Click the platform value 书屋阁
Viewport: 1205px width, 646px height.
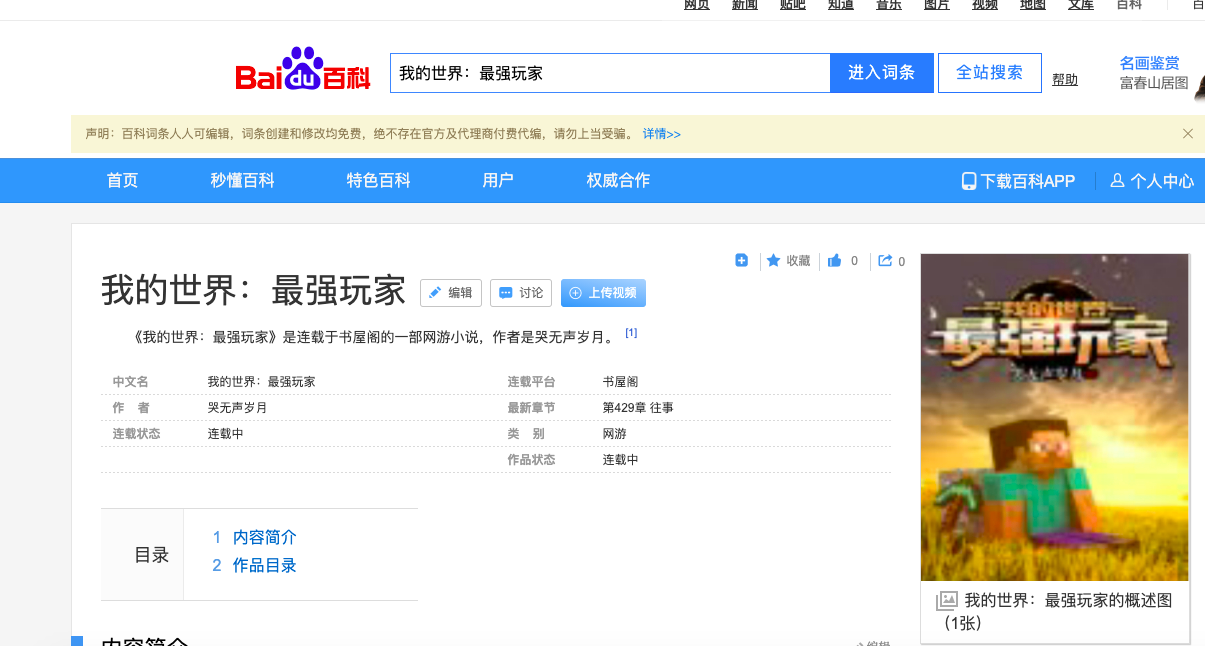pyautogui.click(x=621, y=382)
